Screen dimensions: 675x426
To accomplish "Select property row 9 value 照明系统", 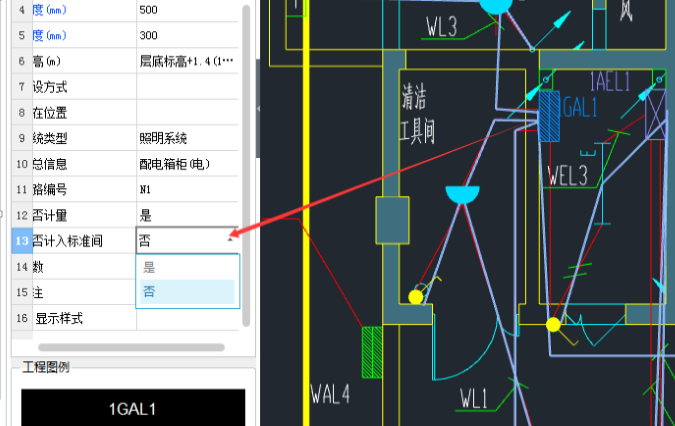I will pos(187,137).
